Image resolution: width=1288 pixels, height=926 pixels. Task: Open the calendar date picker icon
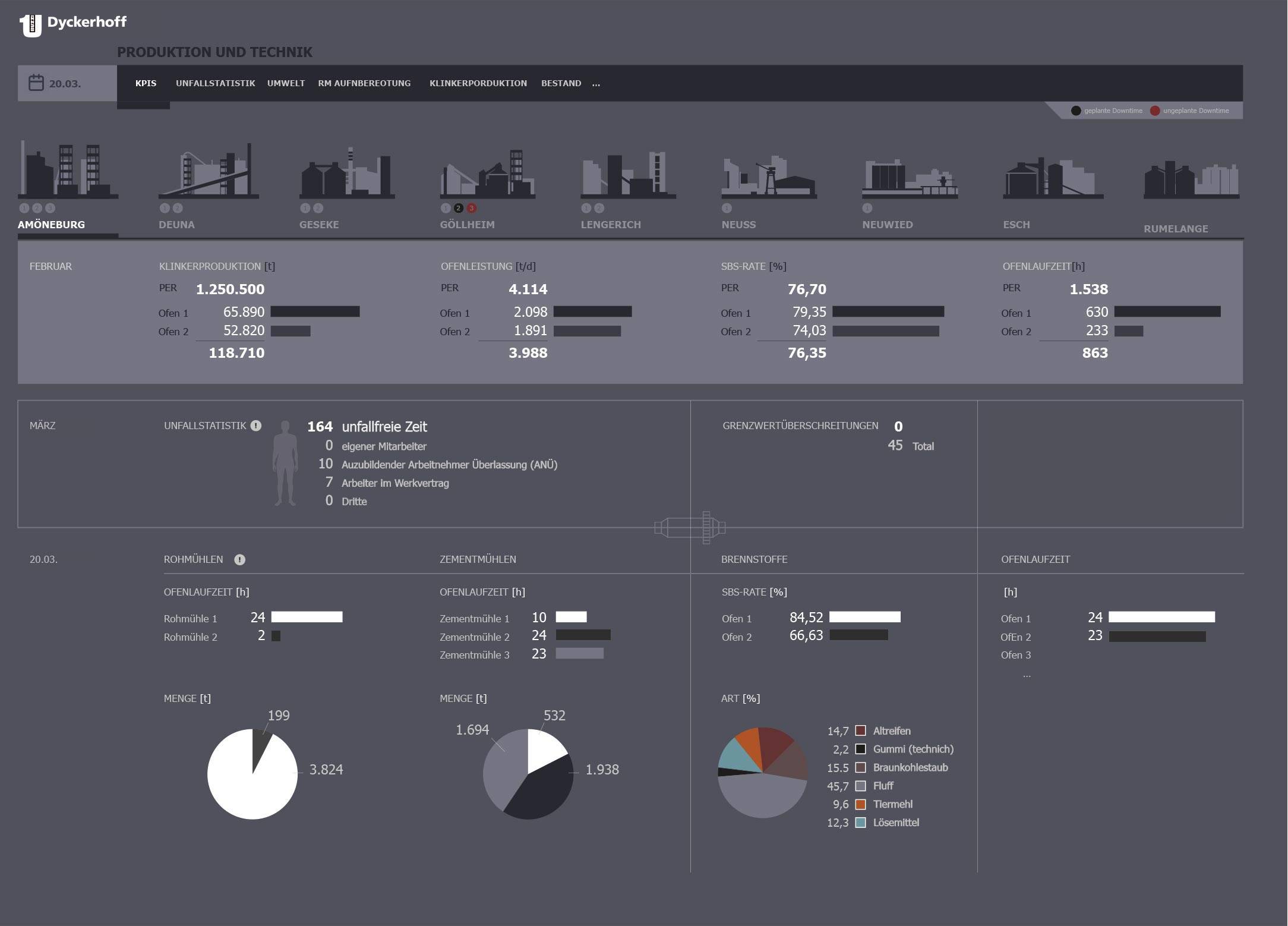point(36,83)
